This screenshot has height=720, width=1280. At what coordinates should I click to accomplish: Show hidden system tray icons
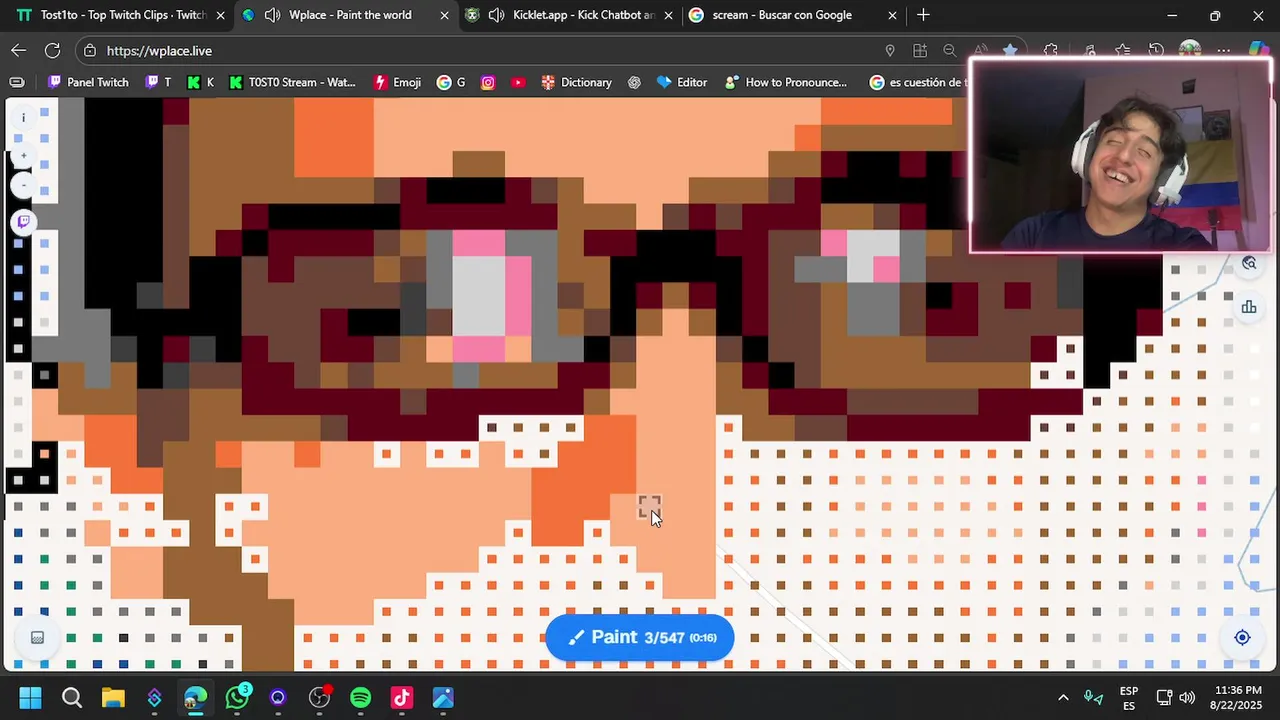pyautogui.click(x=1063, y=698)
